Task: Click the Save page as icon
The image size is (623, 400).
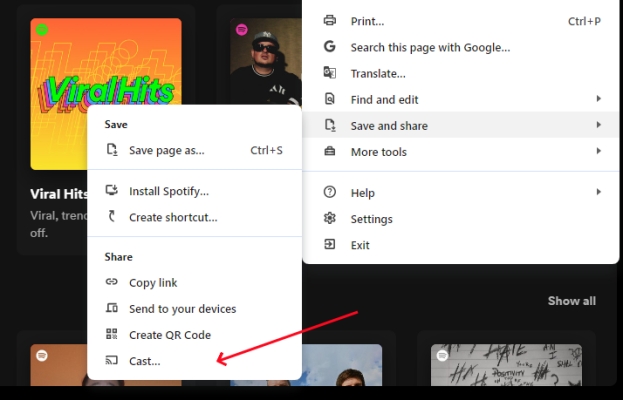Action: [112, 150]
